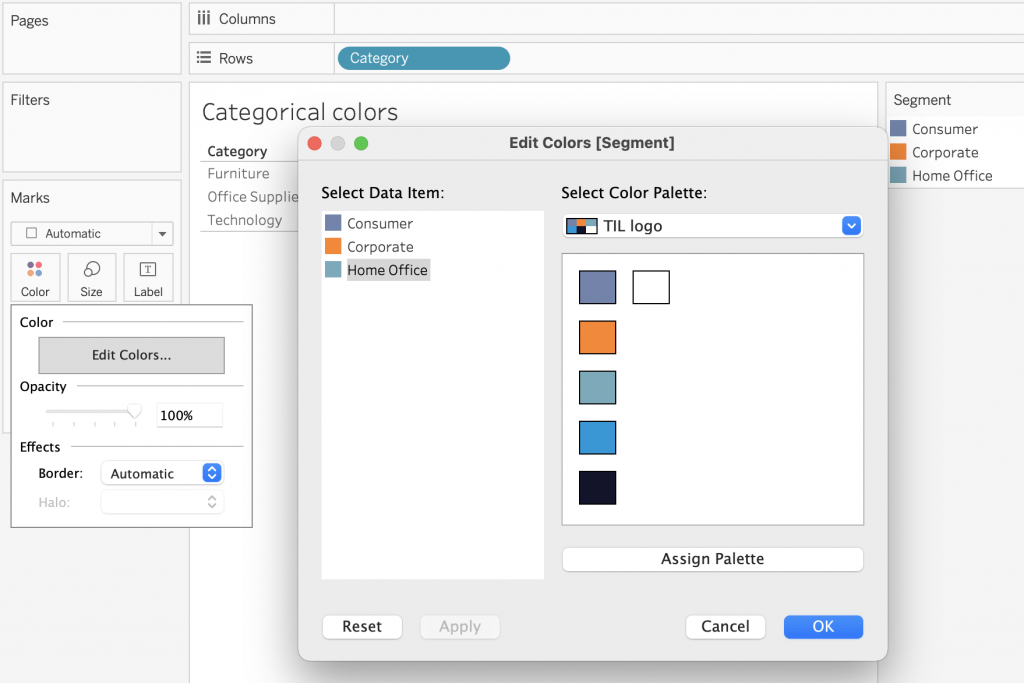
Task: Click the Home Office square in Segment legend
Action: click(898, 175)
